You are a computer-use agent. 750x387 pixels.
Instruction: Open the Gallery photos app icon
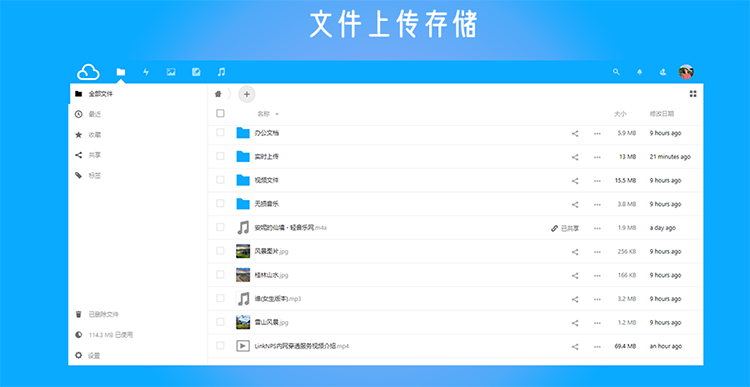pos(171,72)
